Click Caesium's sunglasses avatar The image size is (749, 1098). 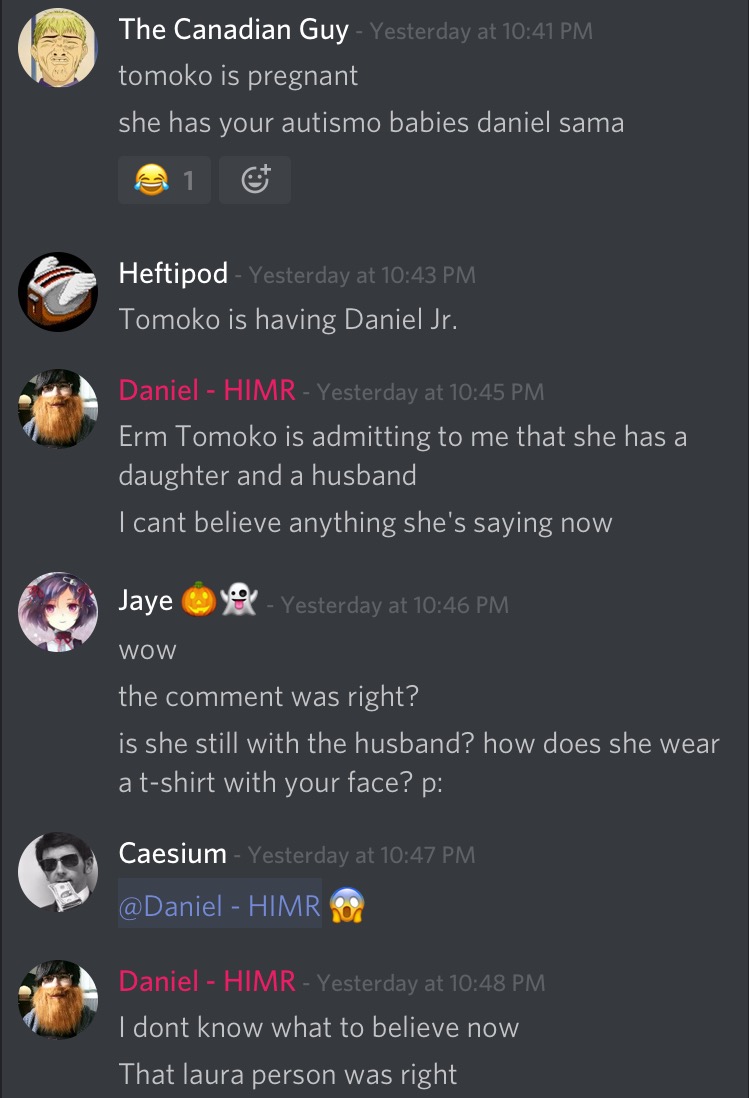(x=57, y=872)
